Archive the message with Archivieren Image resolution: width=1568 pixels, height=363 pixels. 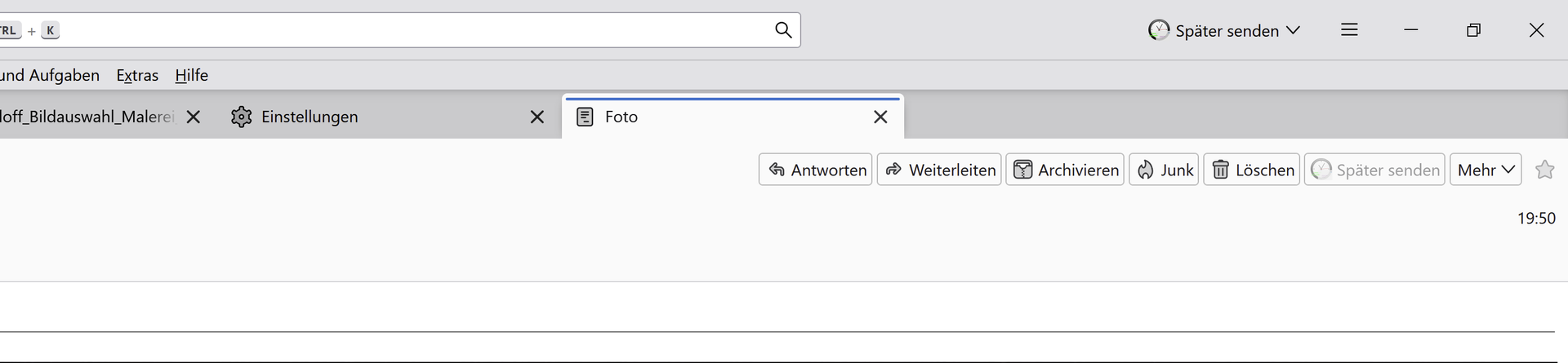[1065, 170]
